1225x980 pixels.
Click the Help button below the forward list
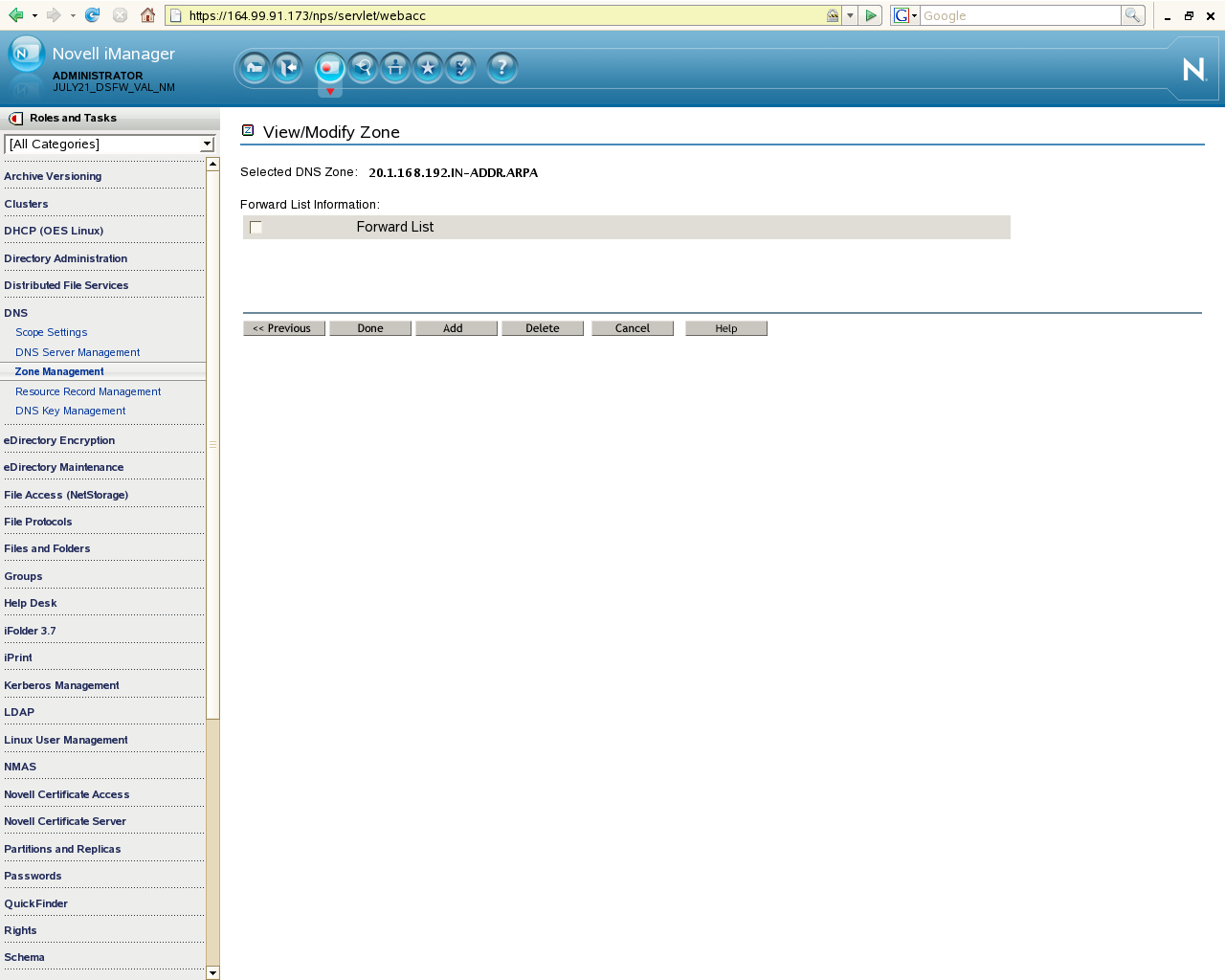pyautogui.click(x=726, y=328)
